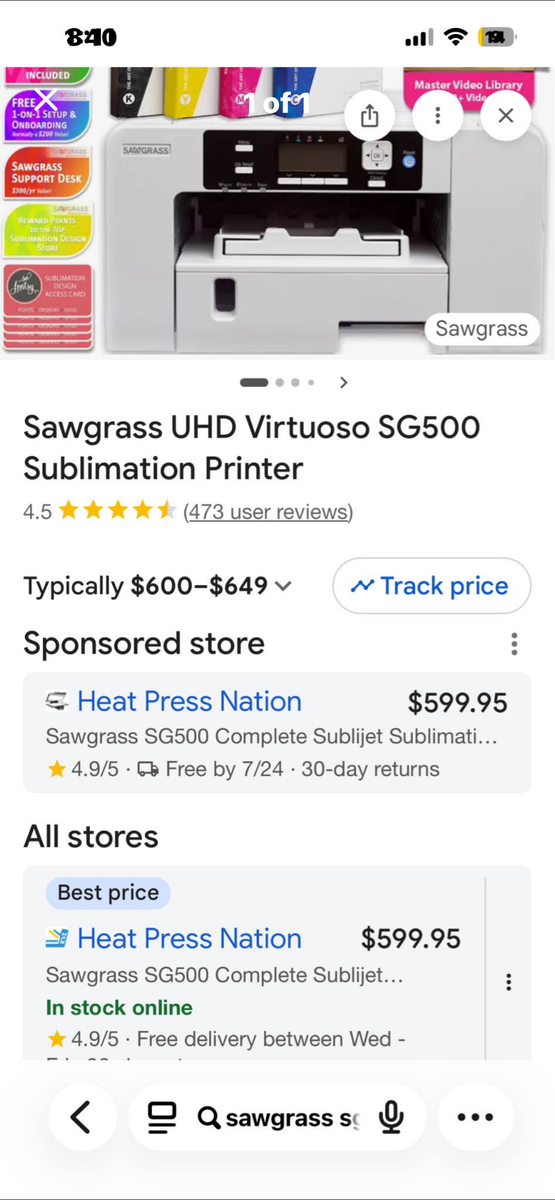Close the product panel with the X button
This screenshot has width=555, height=1200.
(505, 115)
